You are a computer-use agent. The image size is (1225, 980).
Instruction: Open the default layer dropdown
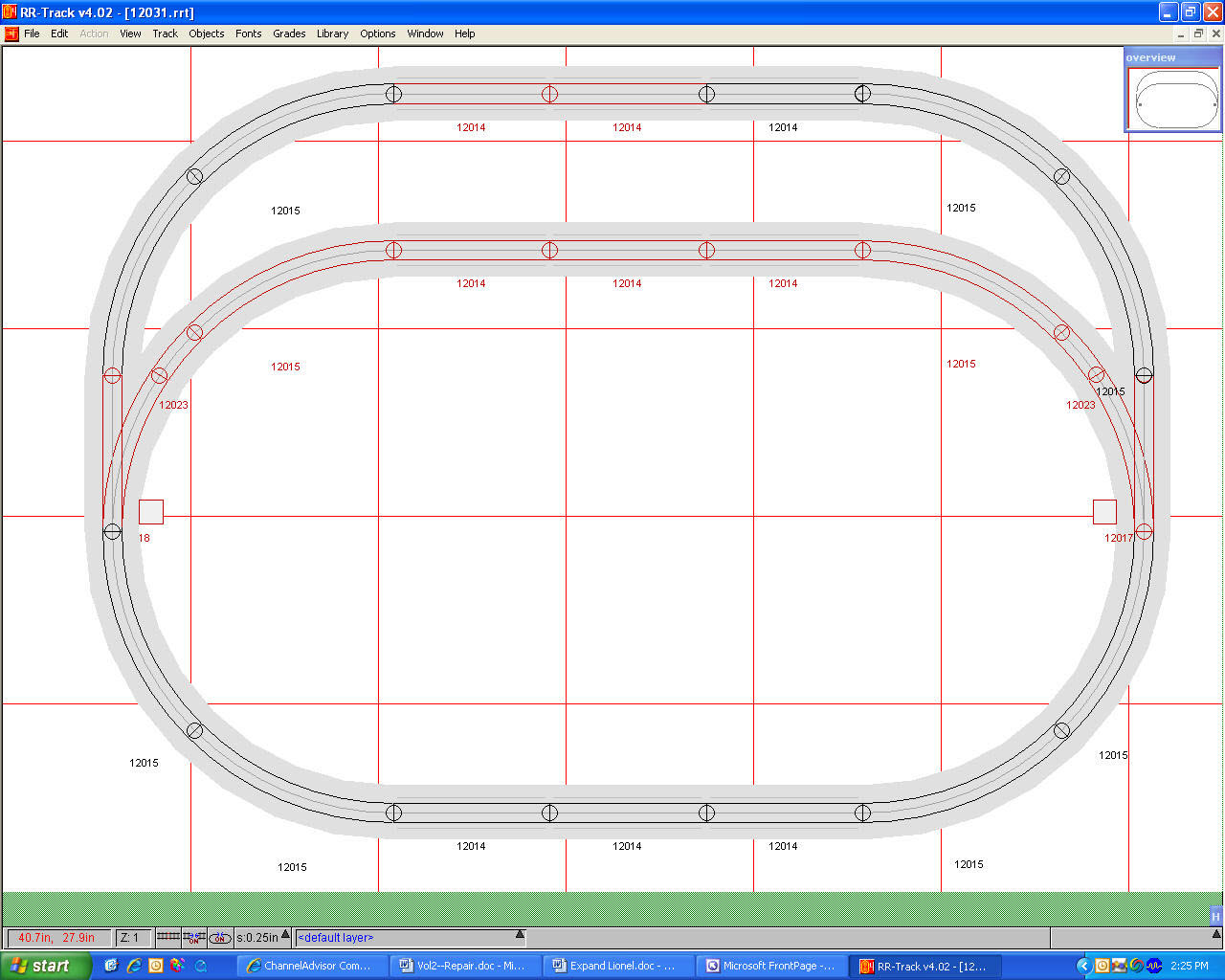click(x=520, y=935)
